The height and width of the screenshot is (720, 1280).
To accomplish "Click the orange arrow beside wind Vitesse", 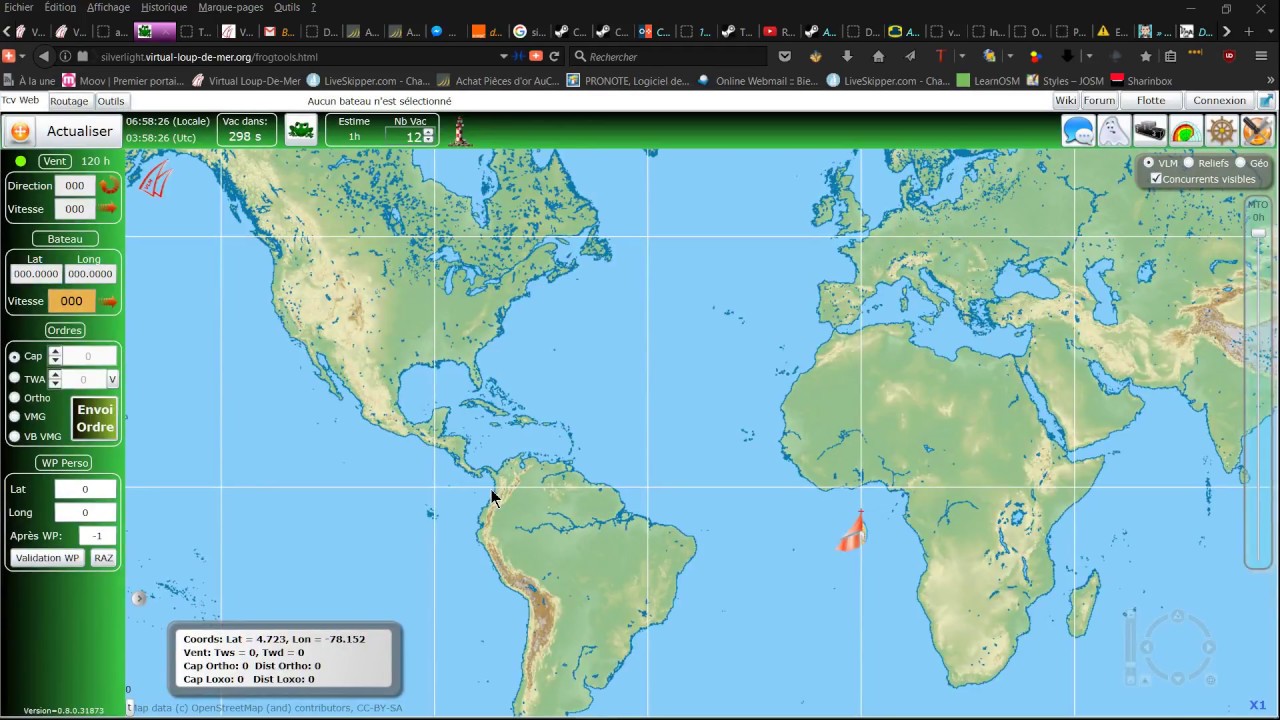I will pyautogui.click(x=108, y=209).
